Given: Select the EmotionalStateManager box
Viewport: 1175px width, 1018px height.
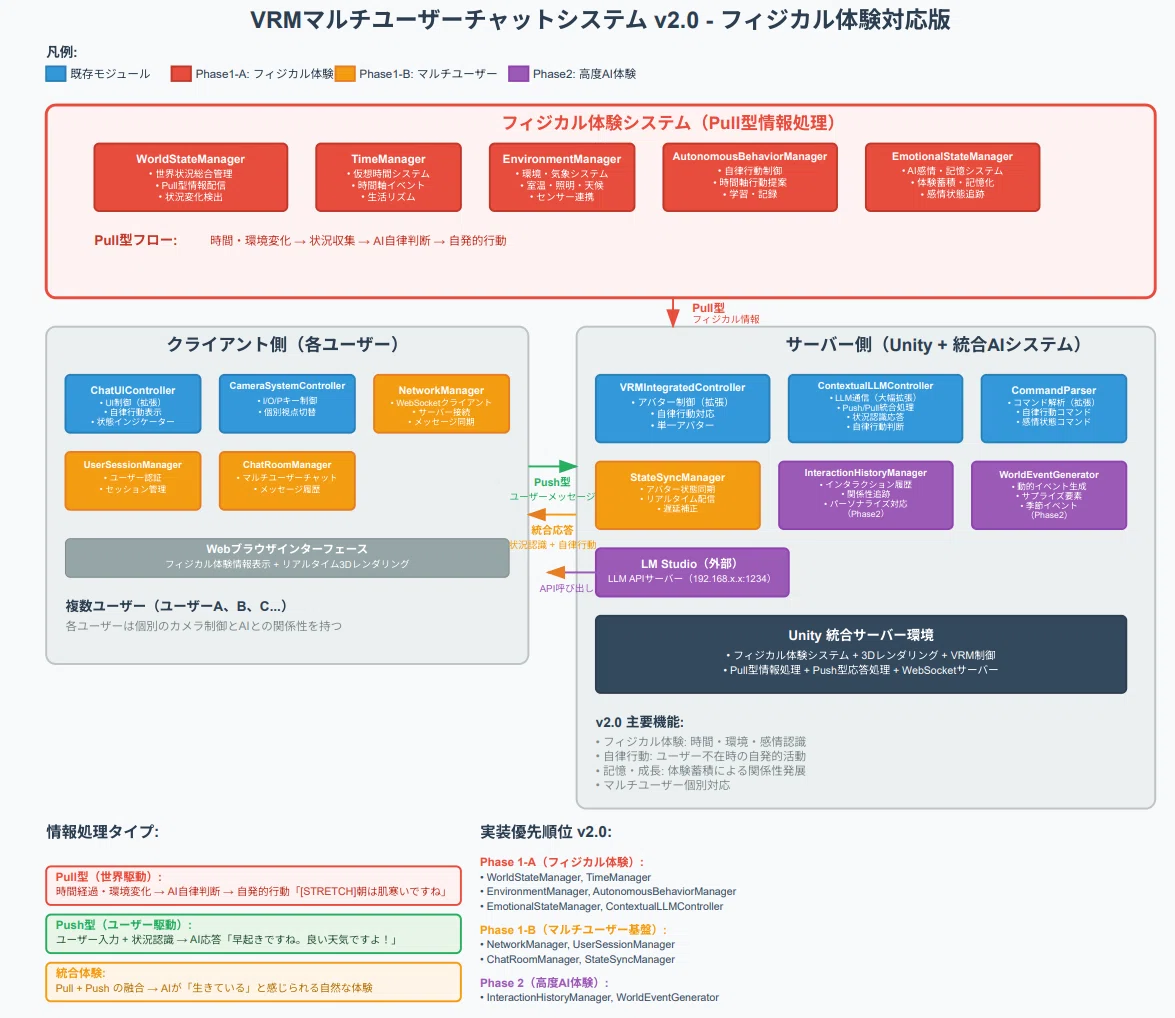Looking at the screenshot, I should [x=952, y=177].
